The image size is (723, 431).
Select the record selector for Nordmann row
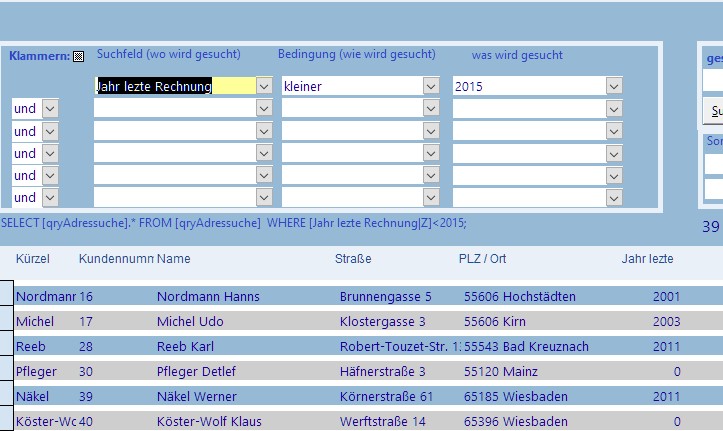tap(6, 296)
